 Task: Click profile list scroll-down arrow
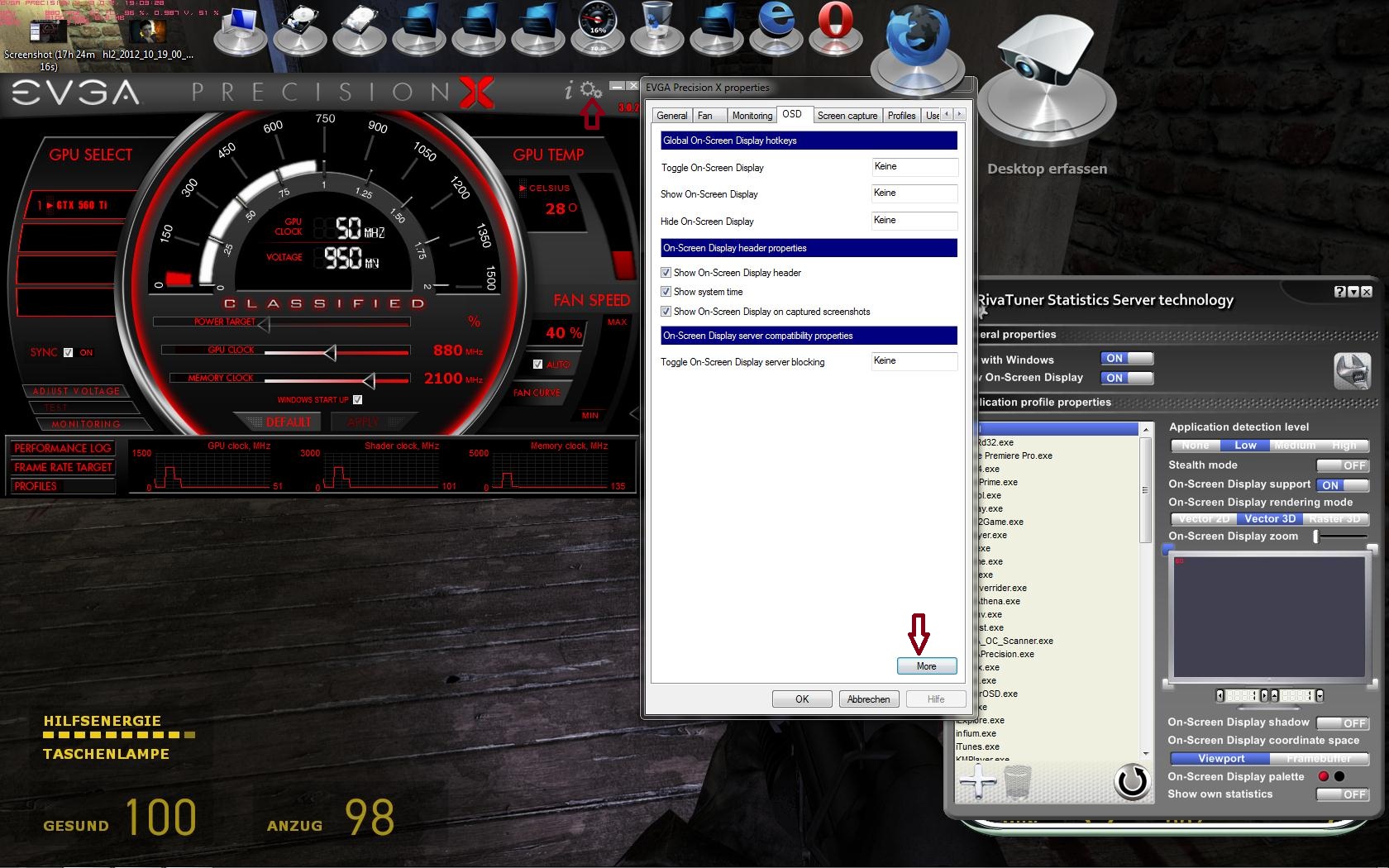pos(1145,753)
